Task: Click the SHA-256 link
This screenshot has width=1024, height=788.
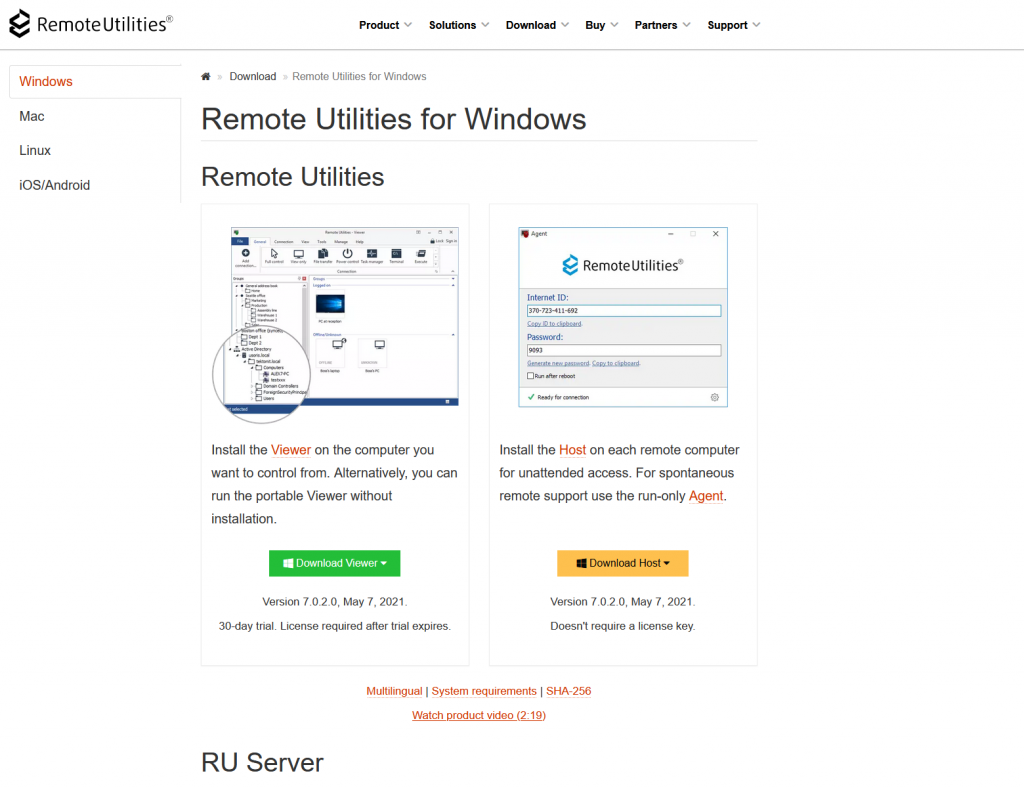Action: click(x=567, y=691)
